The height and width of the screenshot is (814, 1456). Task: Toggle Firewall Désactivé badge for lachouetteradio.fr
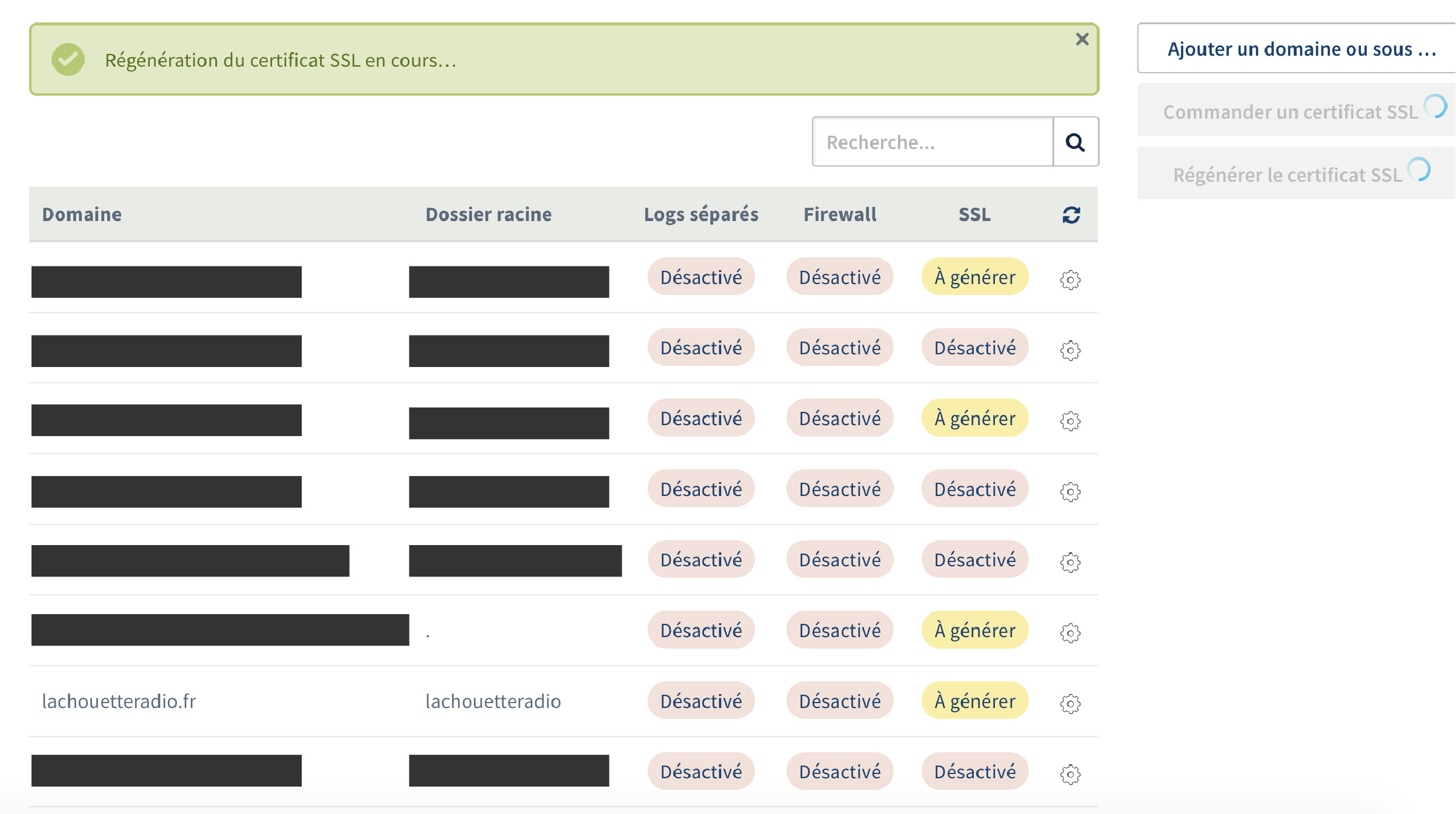[x=839, y=701]
